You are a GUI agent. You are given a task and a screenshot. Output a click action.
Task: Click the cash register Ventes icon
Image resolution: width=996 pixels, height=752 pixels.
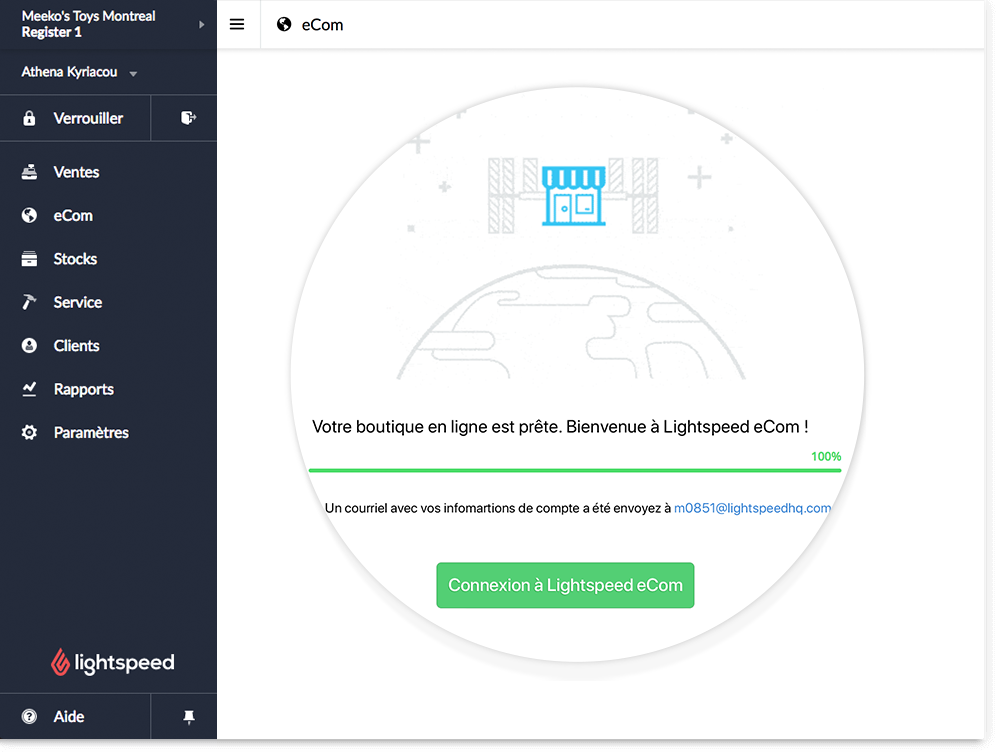click(30, 172)
